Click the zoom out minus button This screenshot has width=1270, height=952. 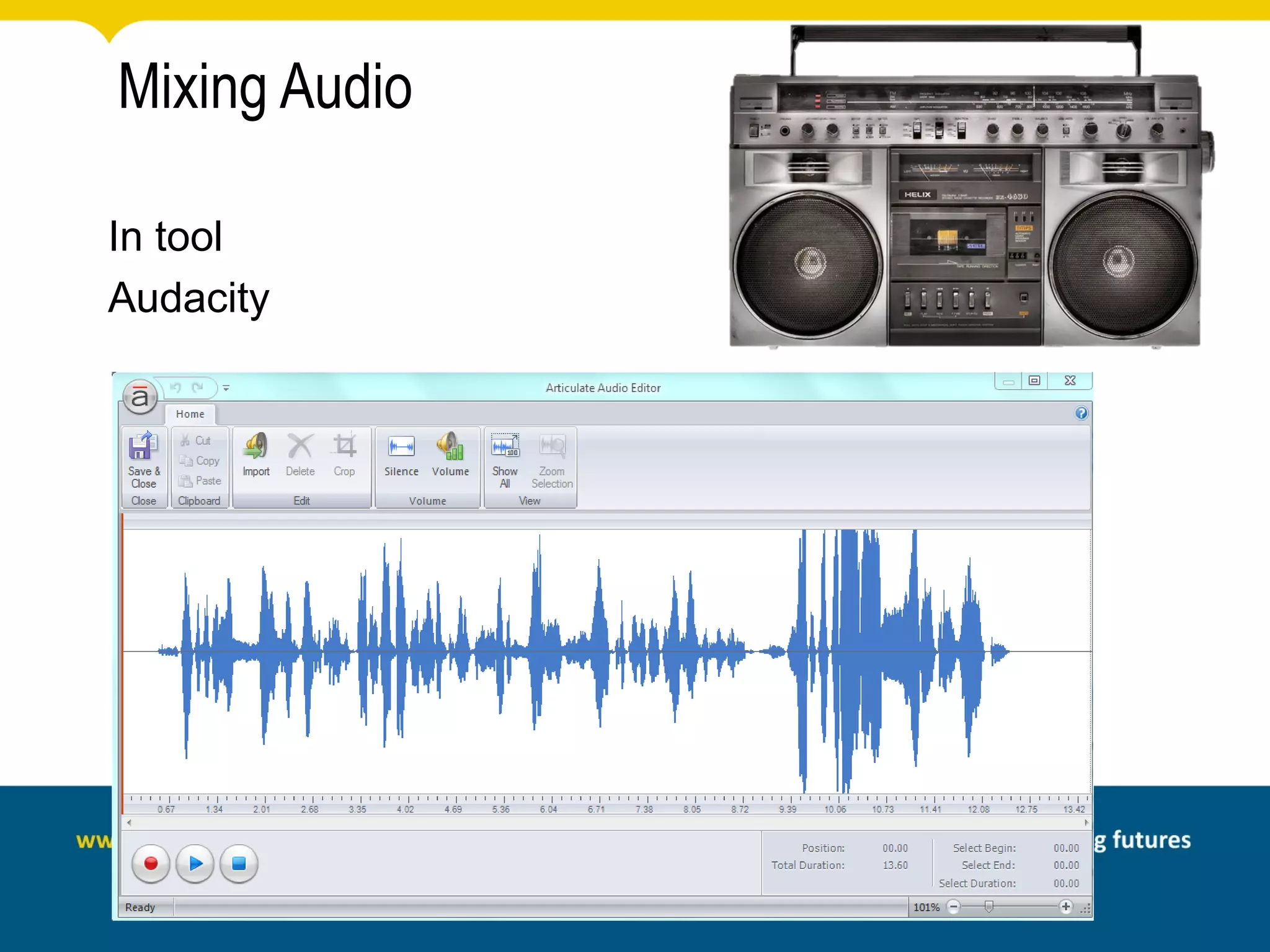(x=954, y=907)
